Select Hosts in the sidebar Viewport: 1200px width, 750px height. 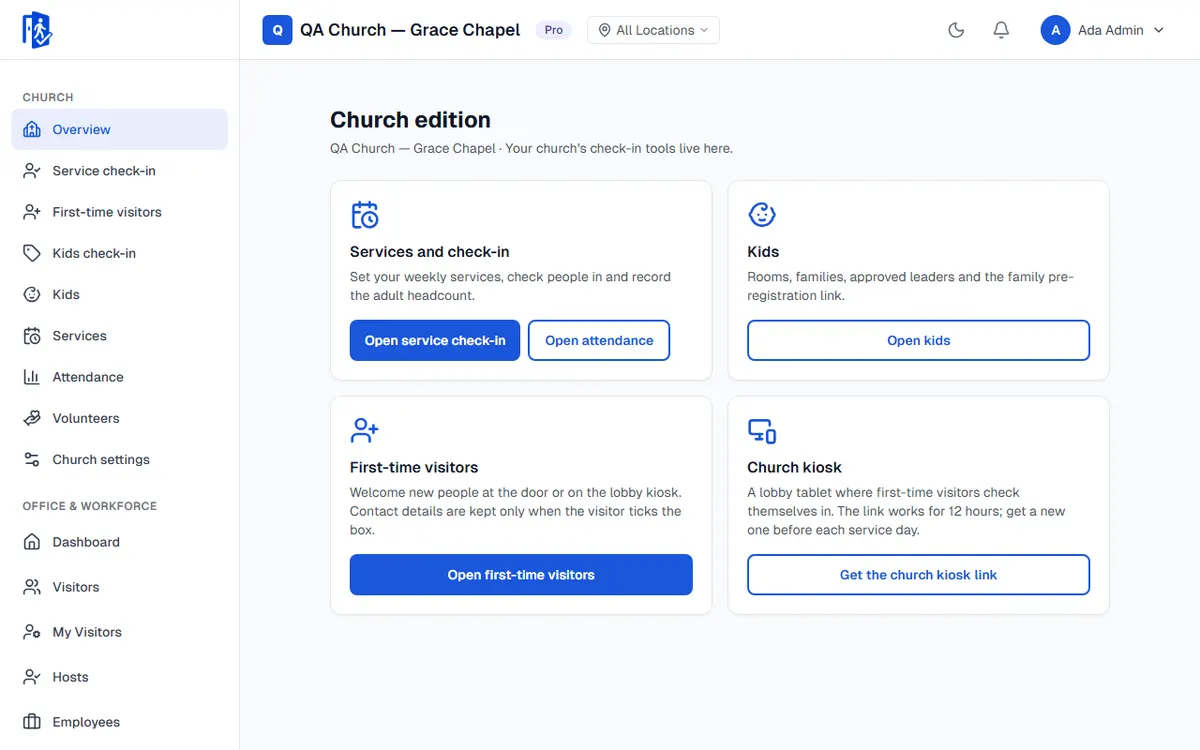click(x=120, y=677)
